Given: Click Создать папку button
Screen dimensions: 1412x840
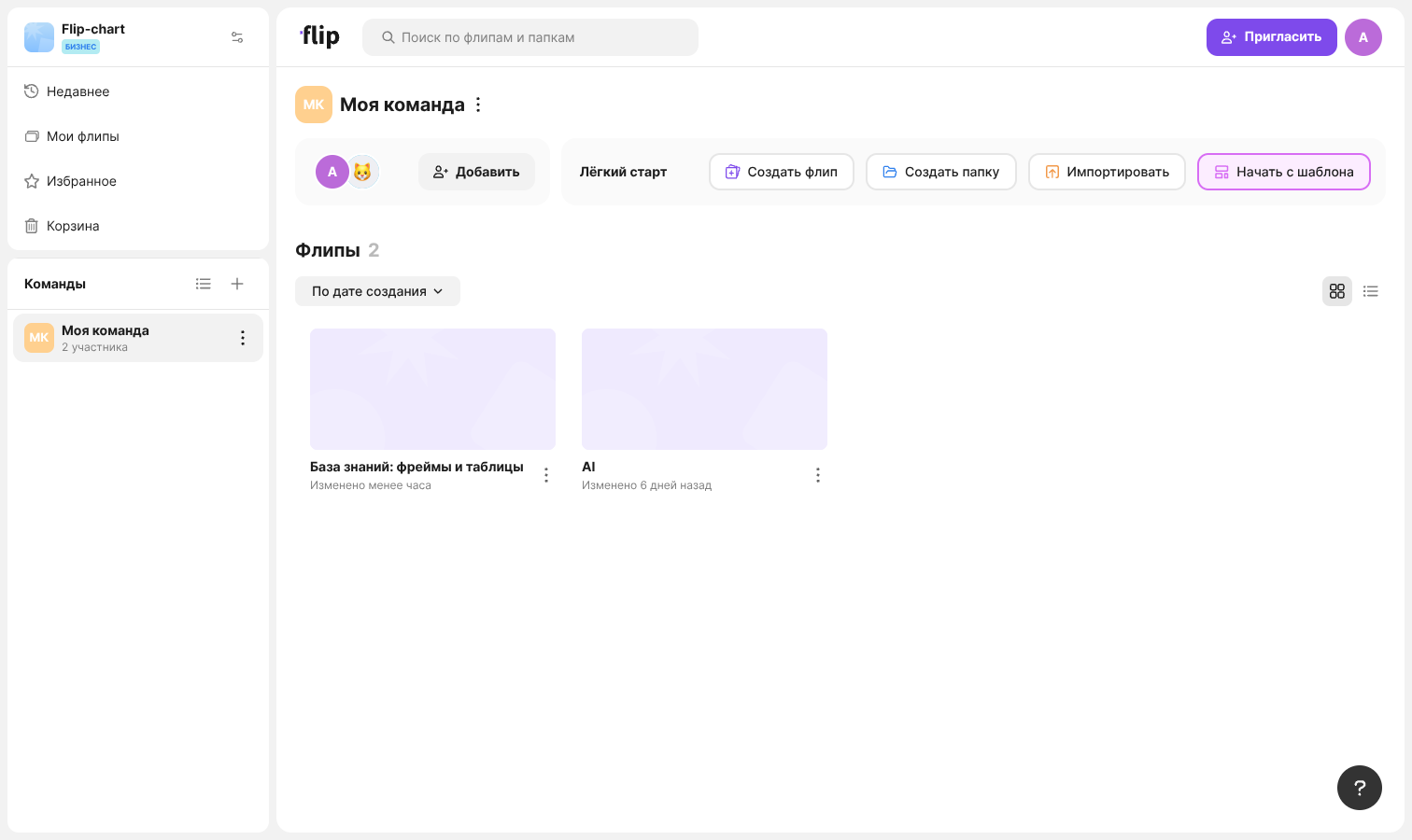Looking at the screenshot, I should pyautogui.click(x=941, y=172).
